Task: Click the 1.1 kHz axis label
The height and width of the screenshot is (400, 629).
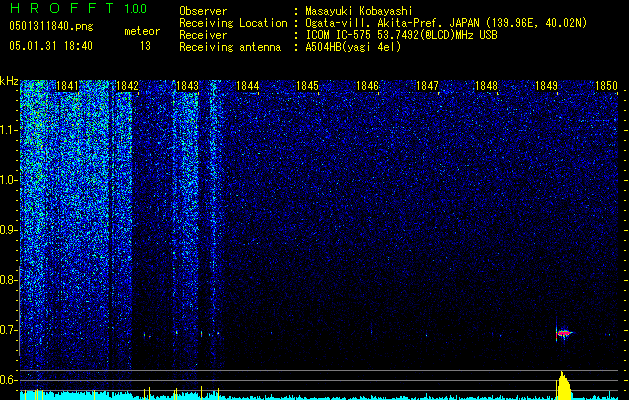Action: pyautogui.click(x=9, y=130)
